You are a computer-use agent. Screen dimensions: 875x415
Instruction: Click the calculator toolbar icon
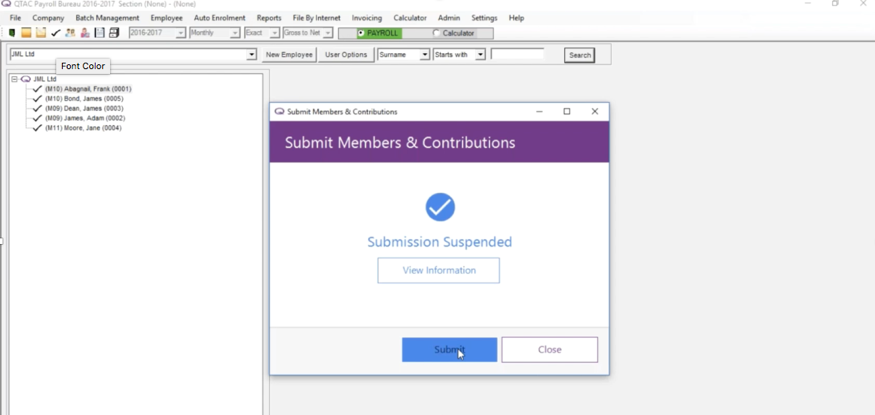pos(114,33)
